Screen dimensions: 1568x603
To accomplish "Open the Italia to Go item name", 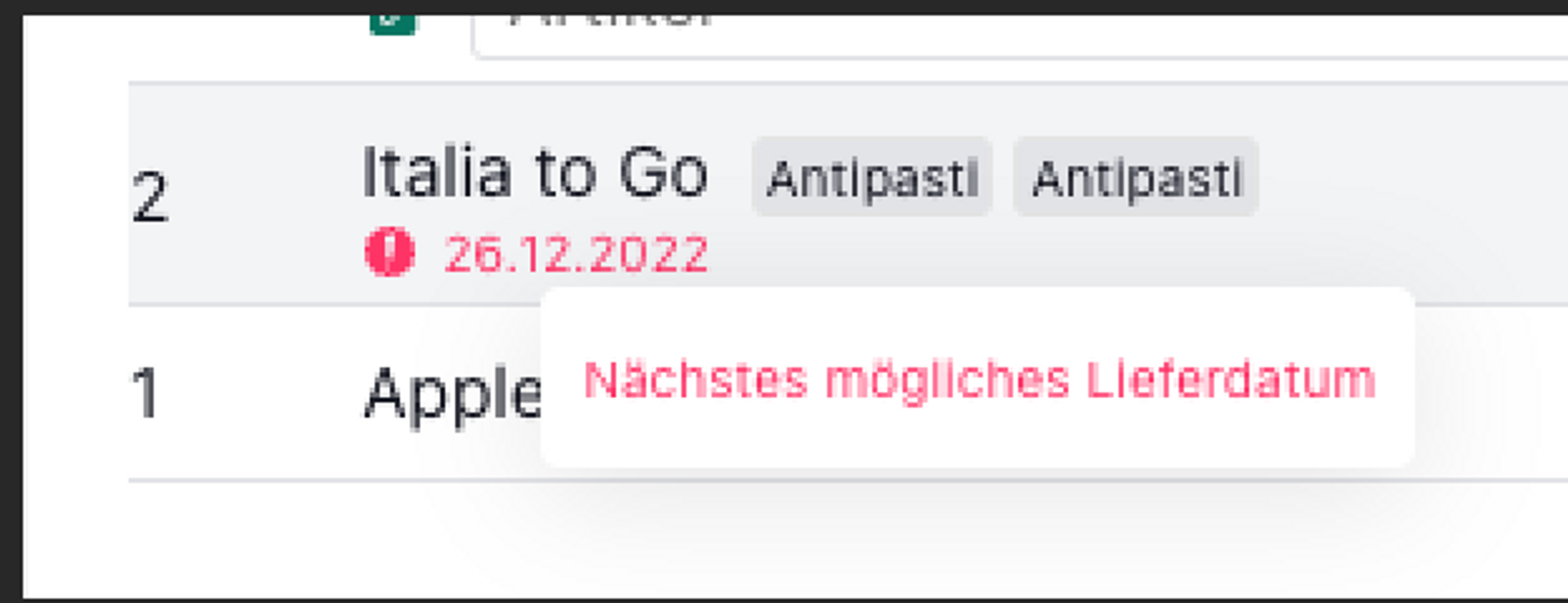I will (x=535, y=173).
